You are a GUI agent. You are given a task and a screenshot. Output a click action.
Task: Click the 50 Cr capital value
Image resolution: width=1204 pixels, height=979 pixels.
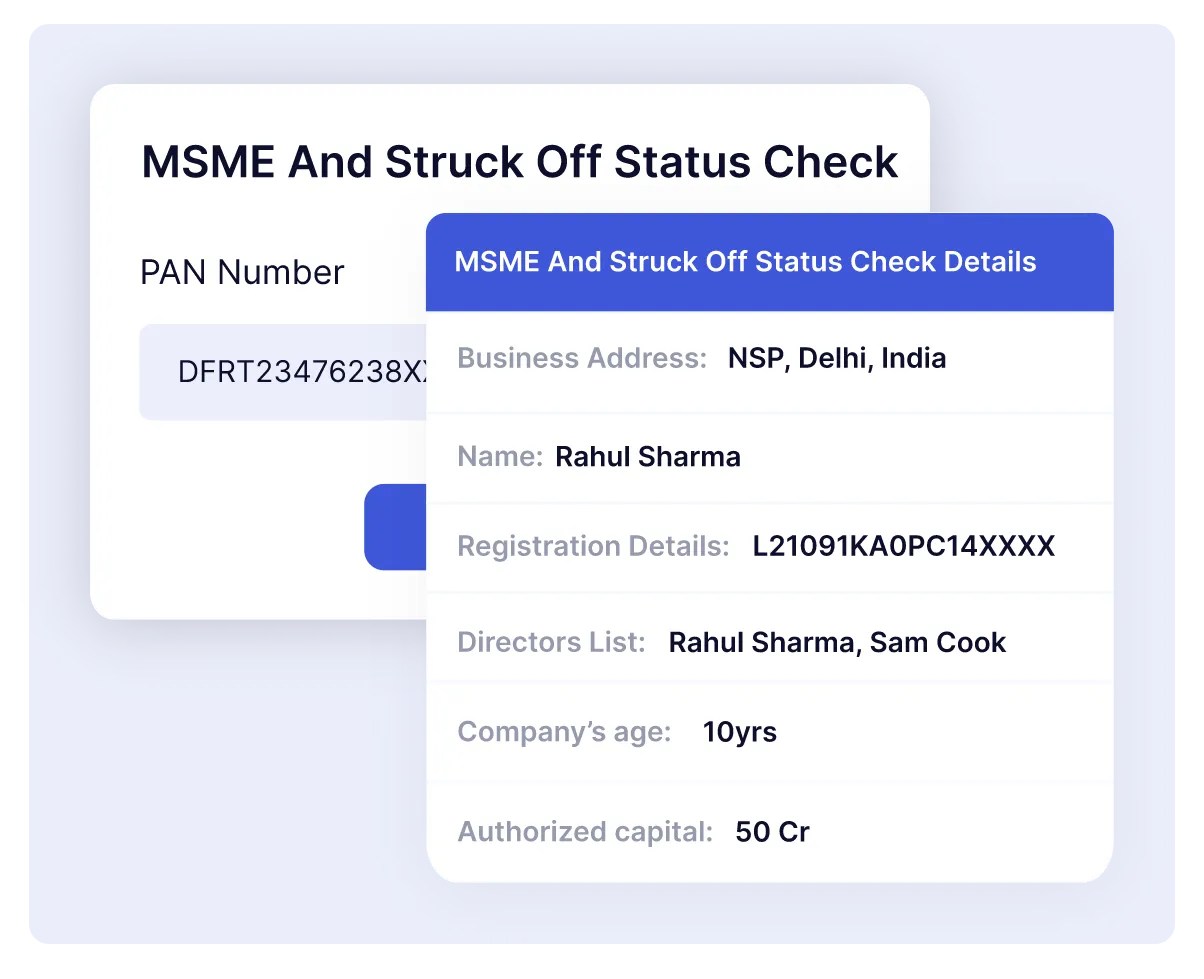pos(772,831)
